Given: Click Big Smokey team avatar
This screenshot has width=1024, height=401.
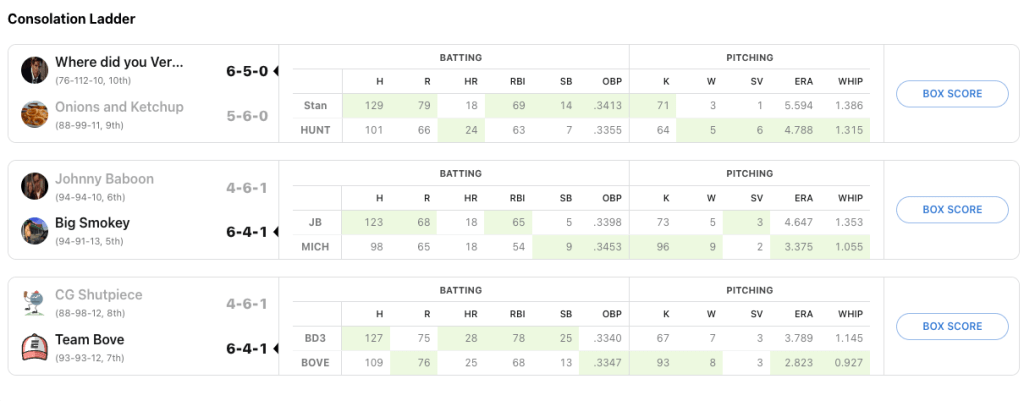Looking at the screenshot, I should [35, 231].
